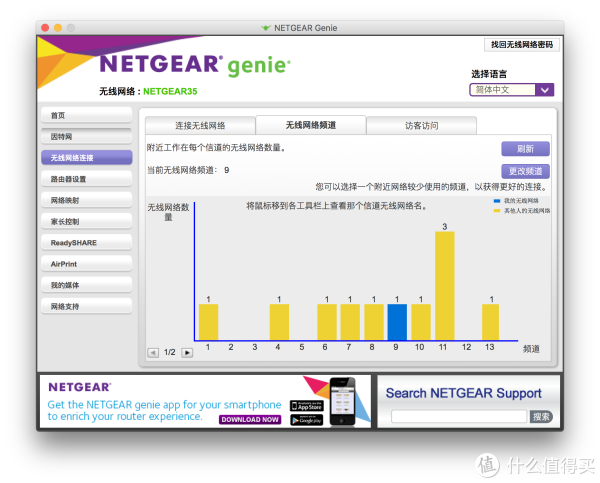Screen dimensions: 600x483
Task: Close the NETGEAR Genie window
Action: 45,28
